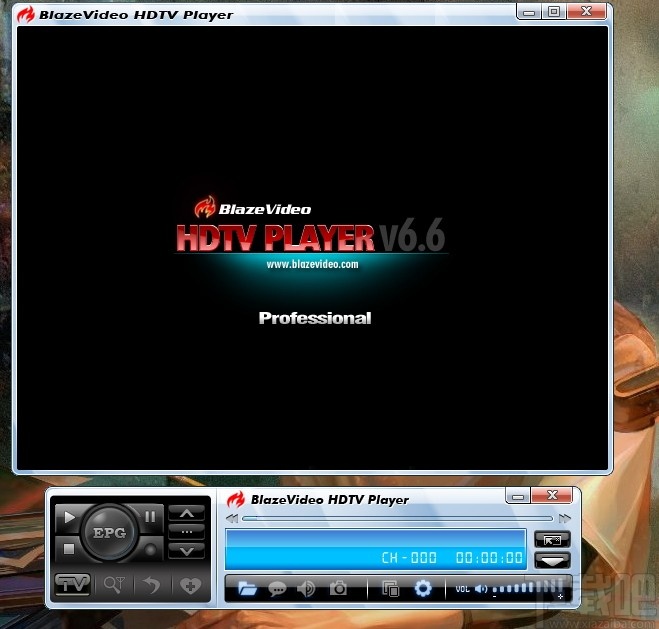Capture a snapshot with the camera icon

tap(338, 588)
